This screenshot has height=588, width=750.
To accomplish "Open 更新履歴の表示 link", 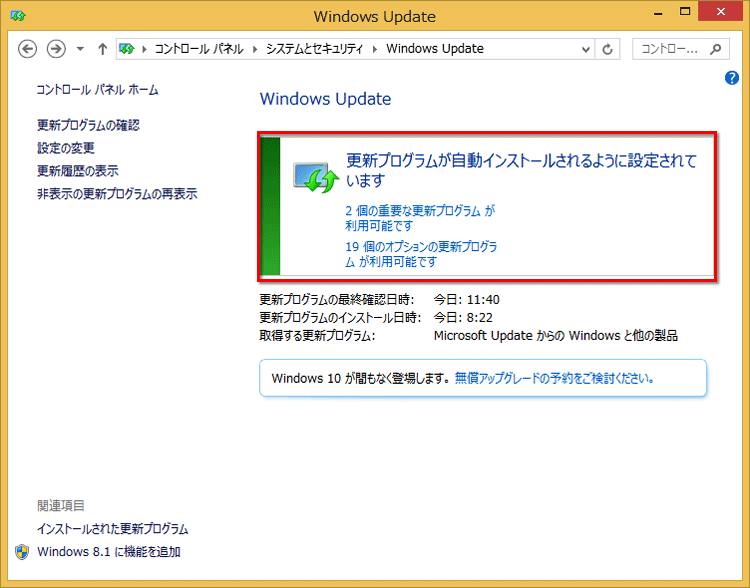I will tap(77, 171).
